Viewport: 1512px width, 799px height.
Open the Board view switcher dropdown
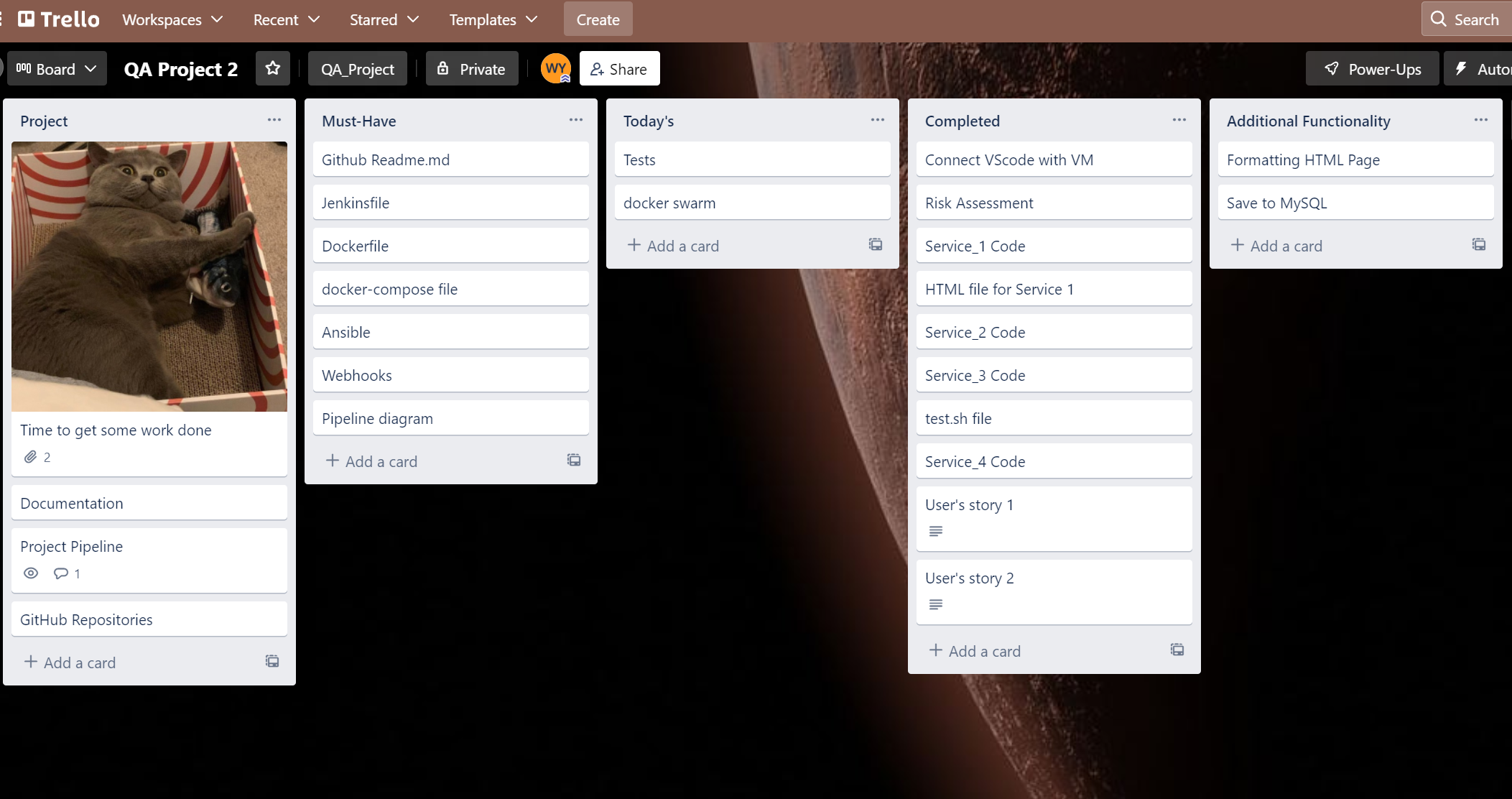[x=56, y=68]
